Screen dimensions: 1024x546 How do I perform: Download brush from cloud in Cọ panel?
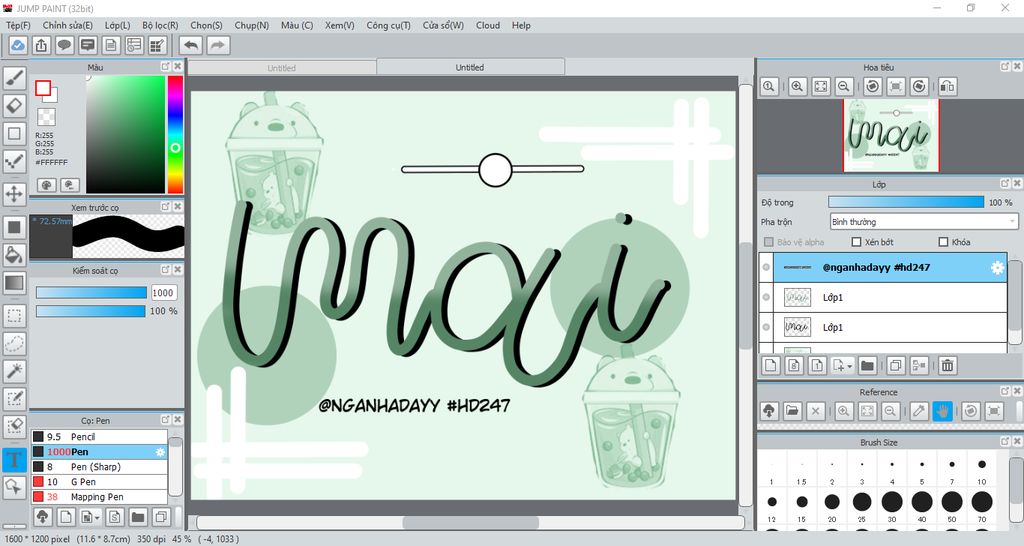pos(42,517)
